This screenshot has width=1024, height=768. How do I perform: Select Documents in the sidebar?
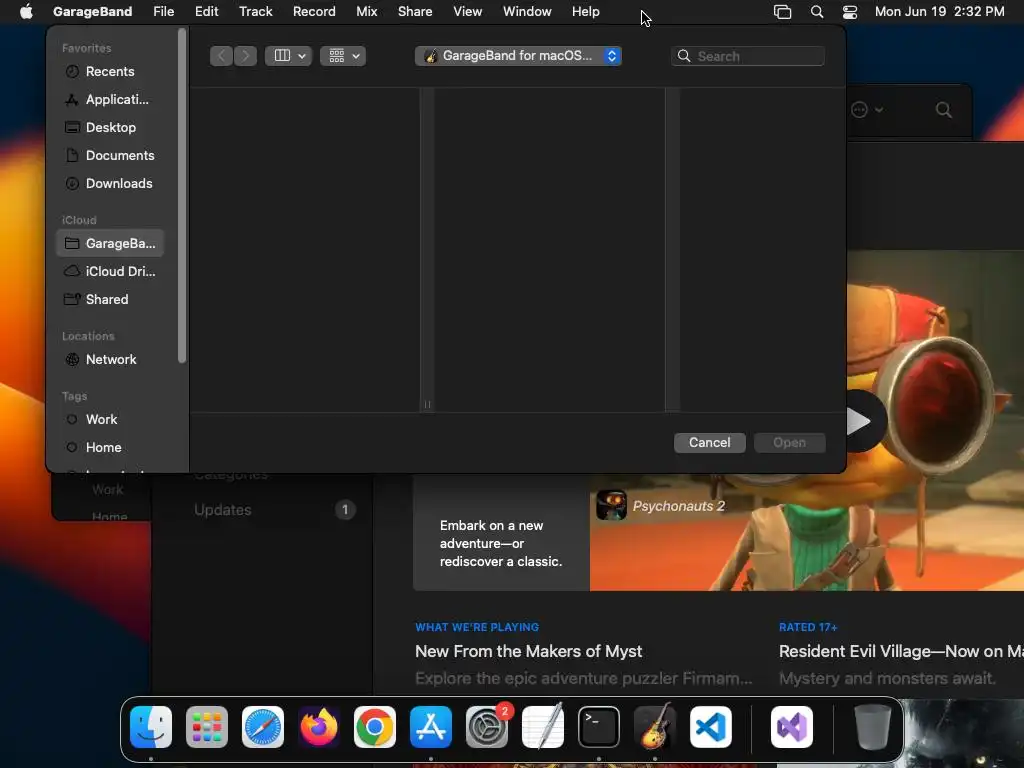(x=110, y=156)
